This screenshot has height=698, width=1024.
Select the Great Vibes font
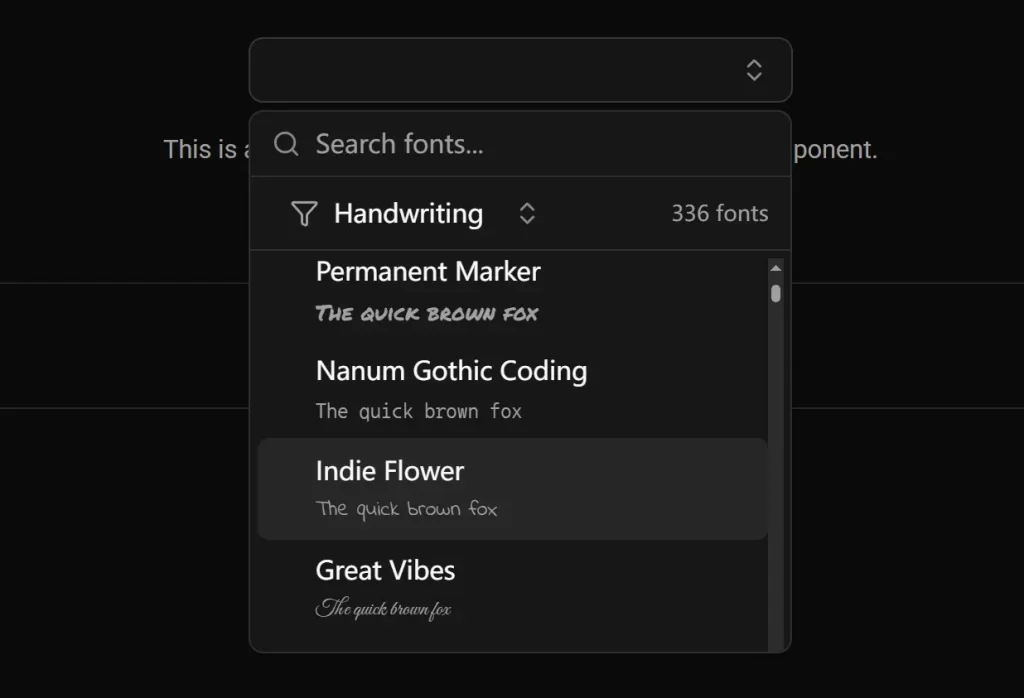[385, 570]
